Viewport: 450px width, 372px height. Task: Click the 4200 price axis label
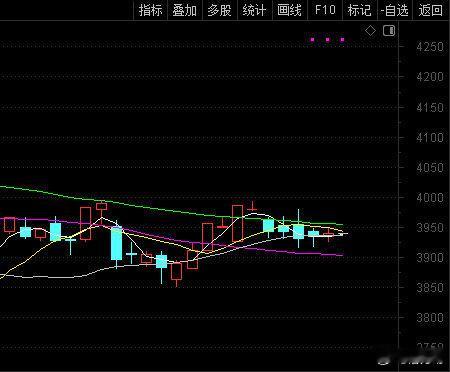coord(430,77)
